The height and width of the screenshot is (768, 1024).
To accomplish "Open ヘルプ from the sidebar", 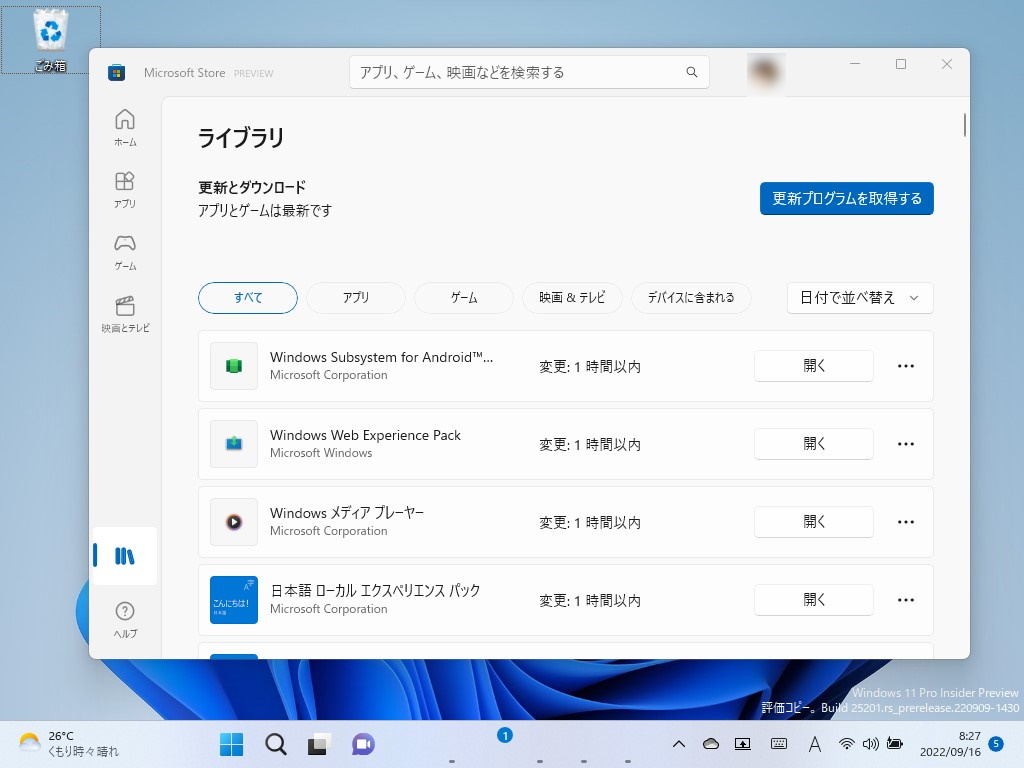I will (124, 613).
